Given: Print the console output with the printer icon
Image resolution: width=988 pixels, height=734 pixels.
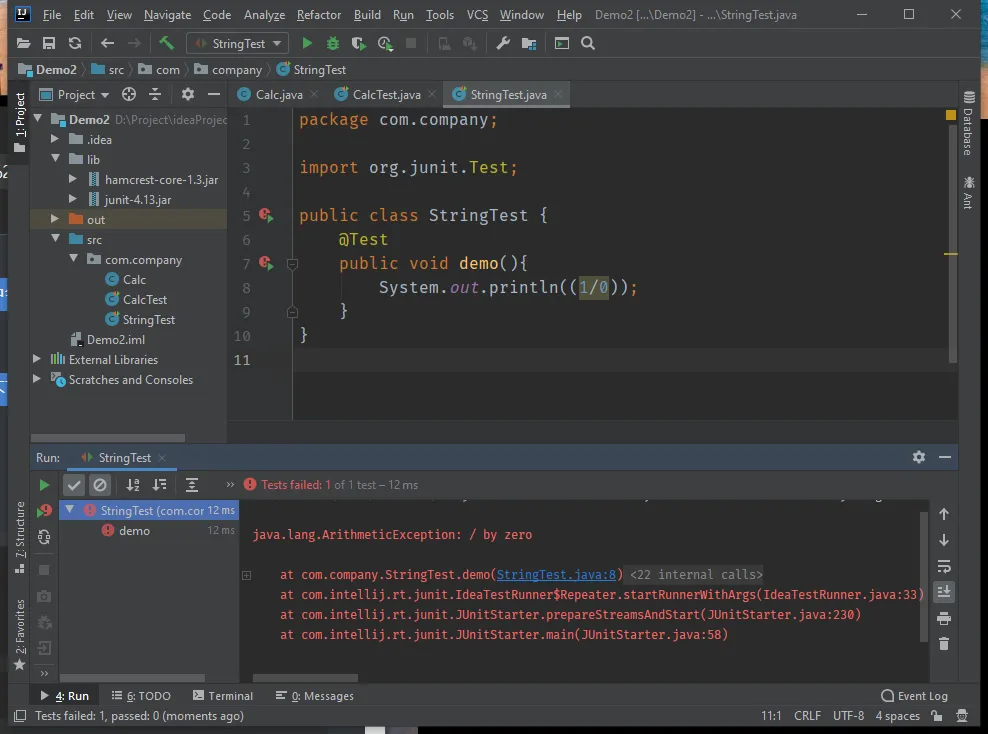Looking at the screenshot, I should tap(943, 618).
